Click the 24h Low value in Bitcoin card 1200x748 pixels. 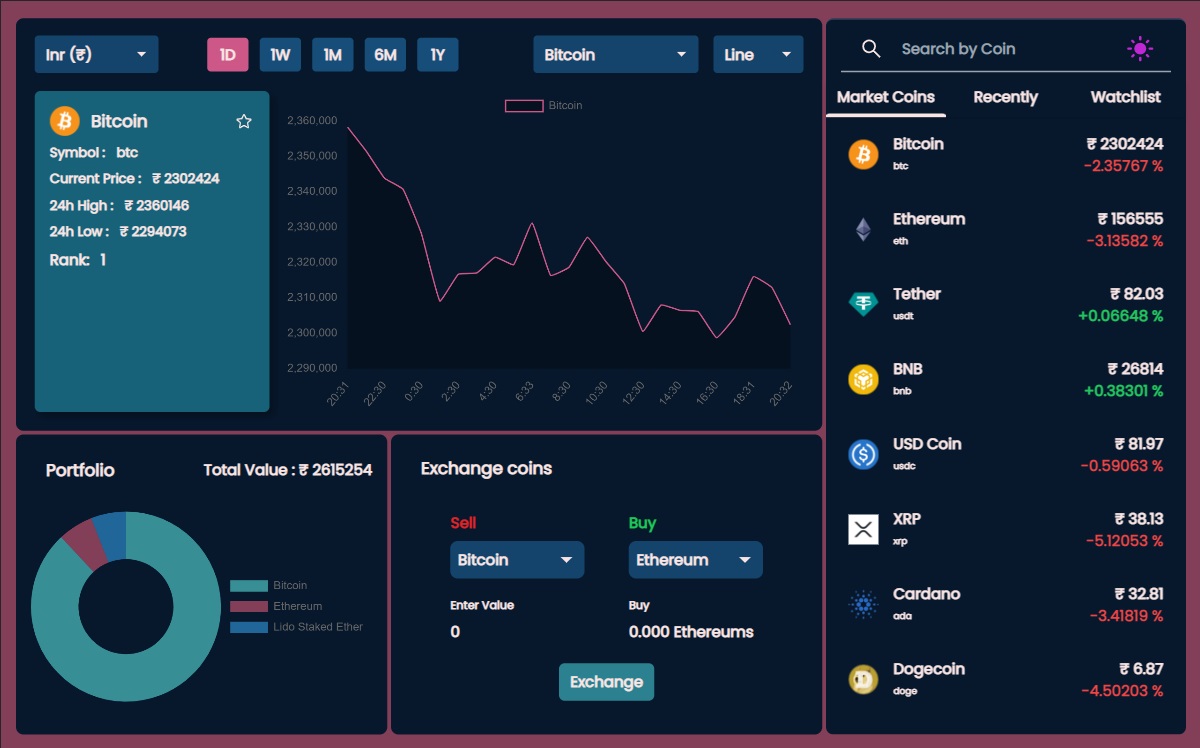tap(153, 232)
